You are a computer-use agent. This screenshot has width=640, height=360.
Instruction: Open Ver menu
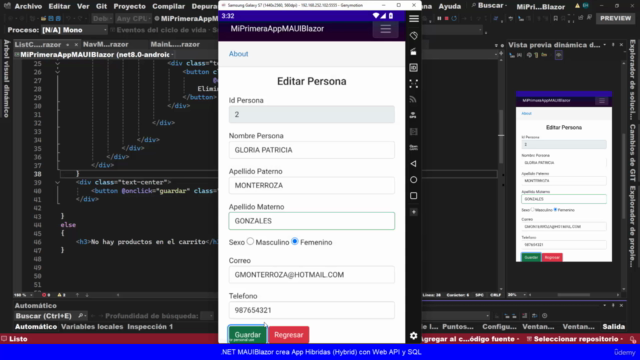point(83,7)
